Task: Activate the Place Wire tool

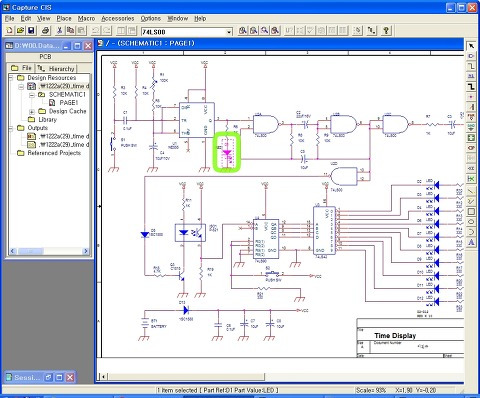Action: click(471, 66)
